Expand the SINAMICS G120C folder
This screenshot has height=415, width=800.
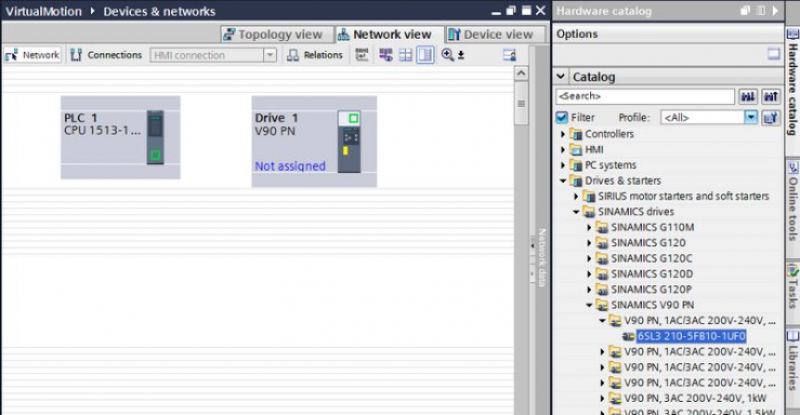(590, 258)
